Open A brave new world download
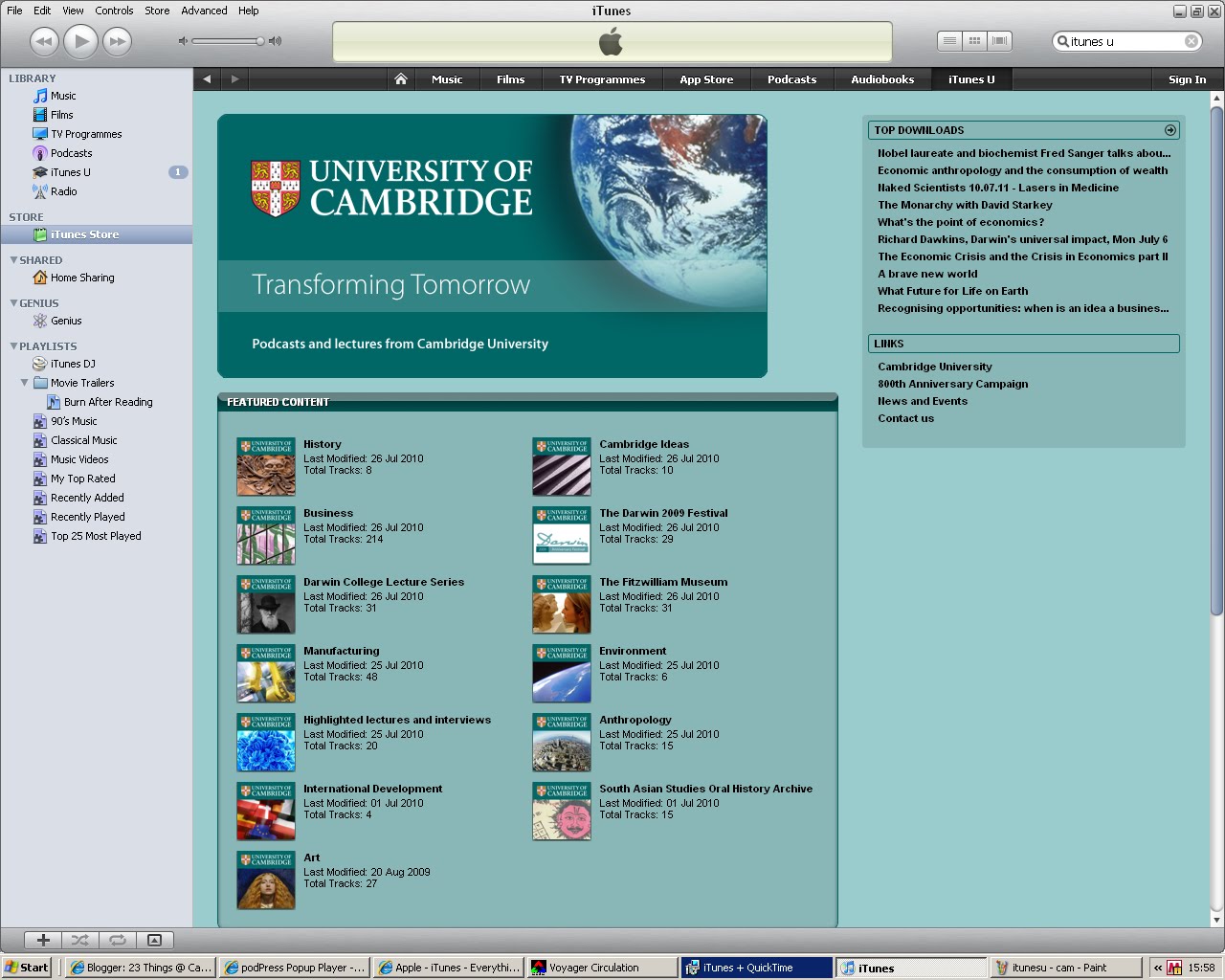Viewport: 1225px width, 980px height. [927, 274]
